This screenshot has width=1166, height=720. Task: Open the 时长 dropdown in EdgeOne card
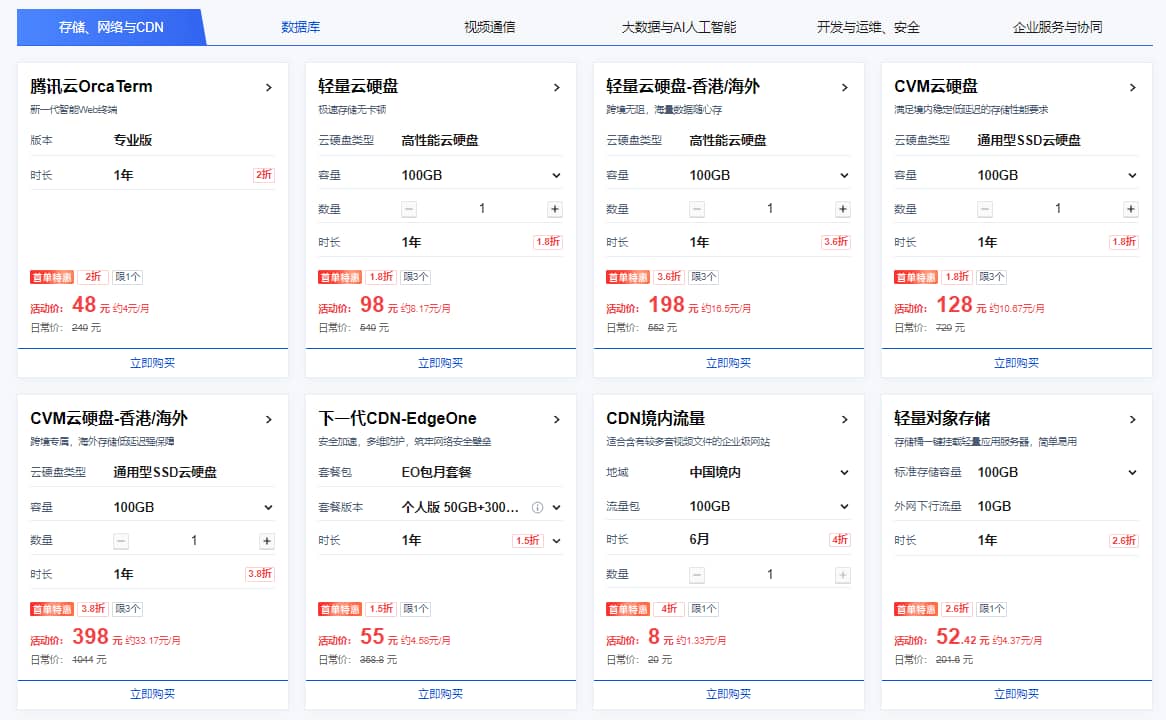point(556,541)
